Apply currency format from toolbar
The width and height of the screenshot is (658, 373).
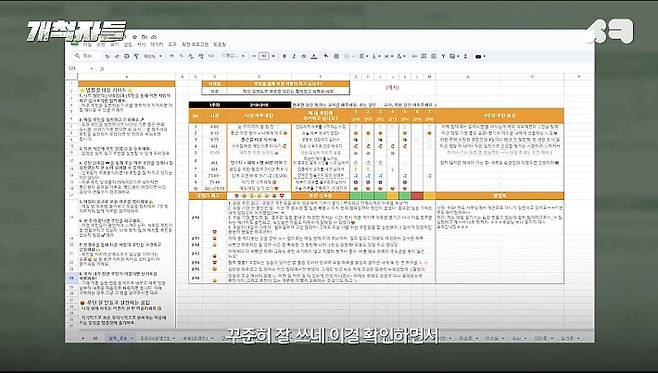coord(172,56)
